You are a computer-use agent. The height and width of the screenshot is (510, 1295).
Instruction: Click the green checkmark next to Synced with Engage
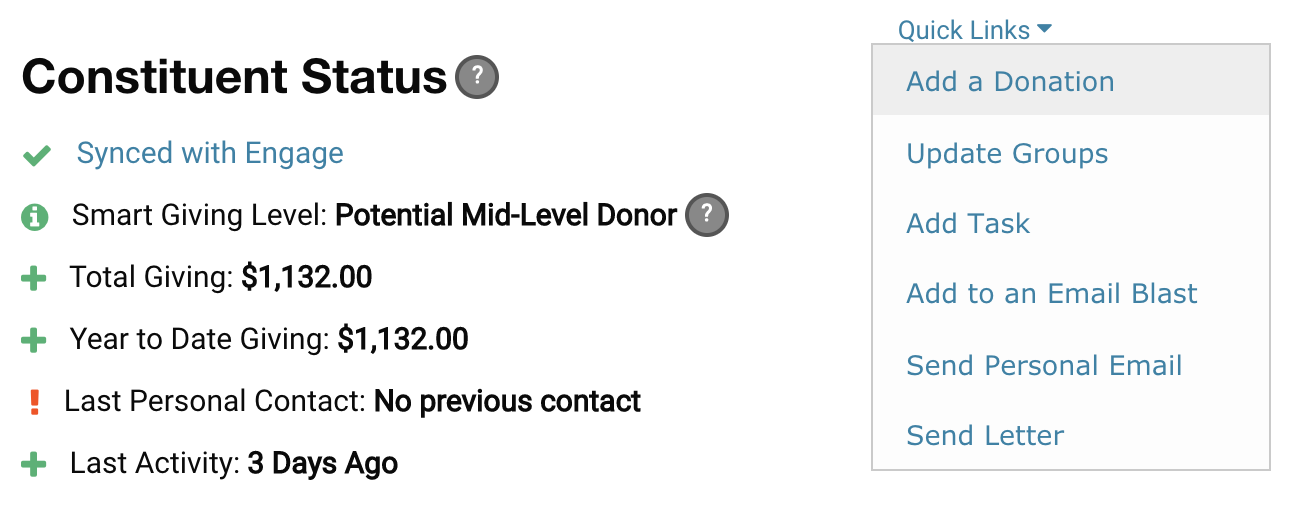(37, 155)
